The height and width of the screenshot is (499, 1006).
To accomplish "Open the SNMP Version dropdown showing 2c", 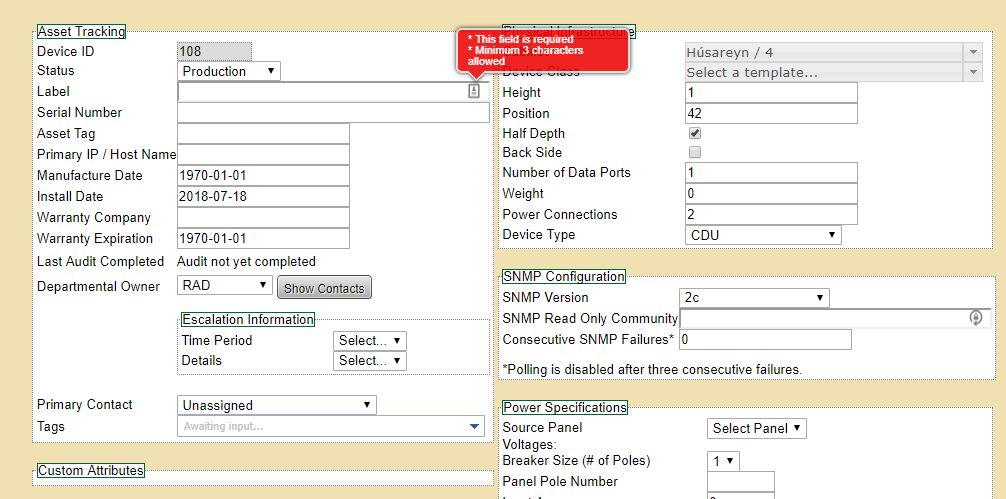I will 754,298.
